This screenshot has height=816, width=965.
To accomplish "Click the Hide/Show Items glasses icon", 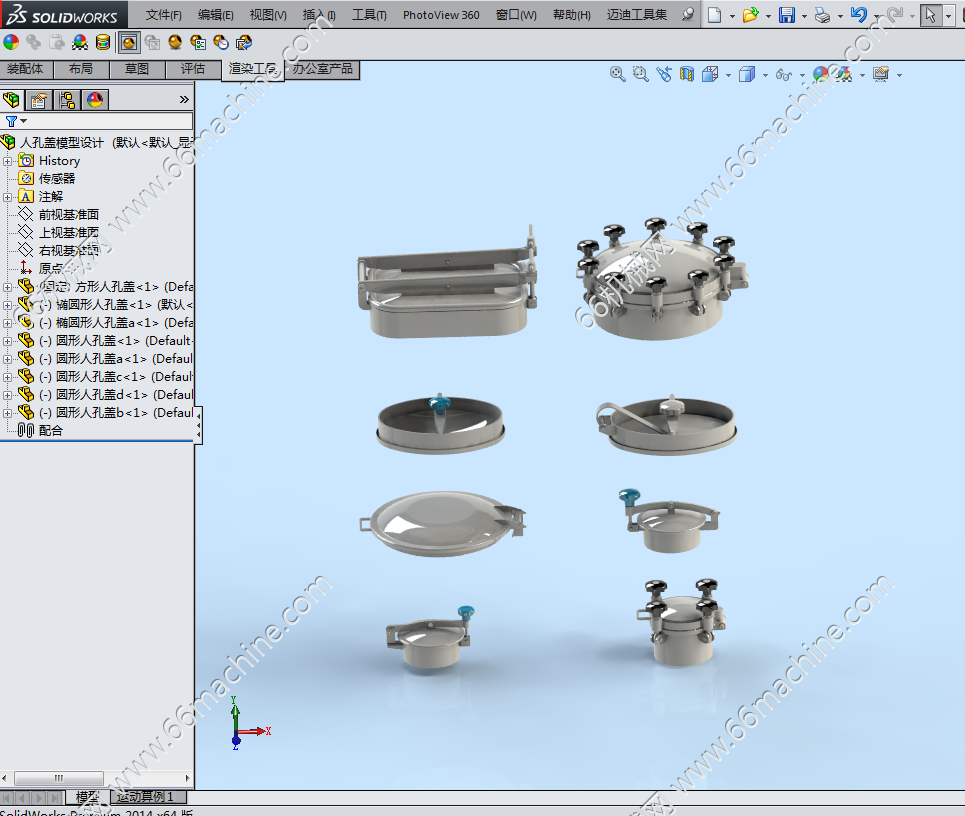I will coord(783,74).
